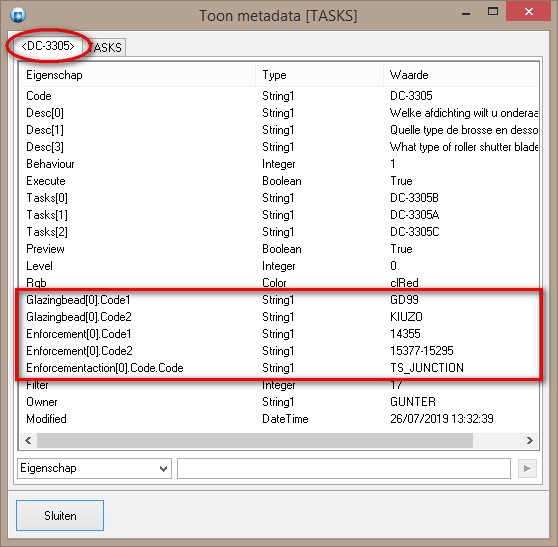The height and width of the screenshot is (547, 558).
Task: Open the Eigenschap dropdown list
Action: pyautogui.click(x=94, y=468)
